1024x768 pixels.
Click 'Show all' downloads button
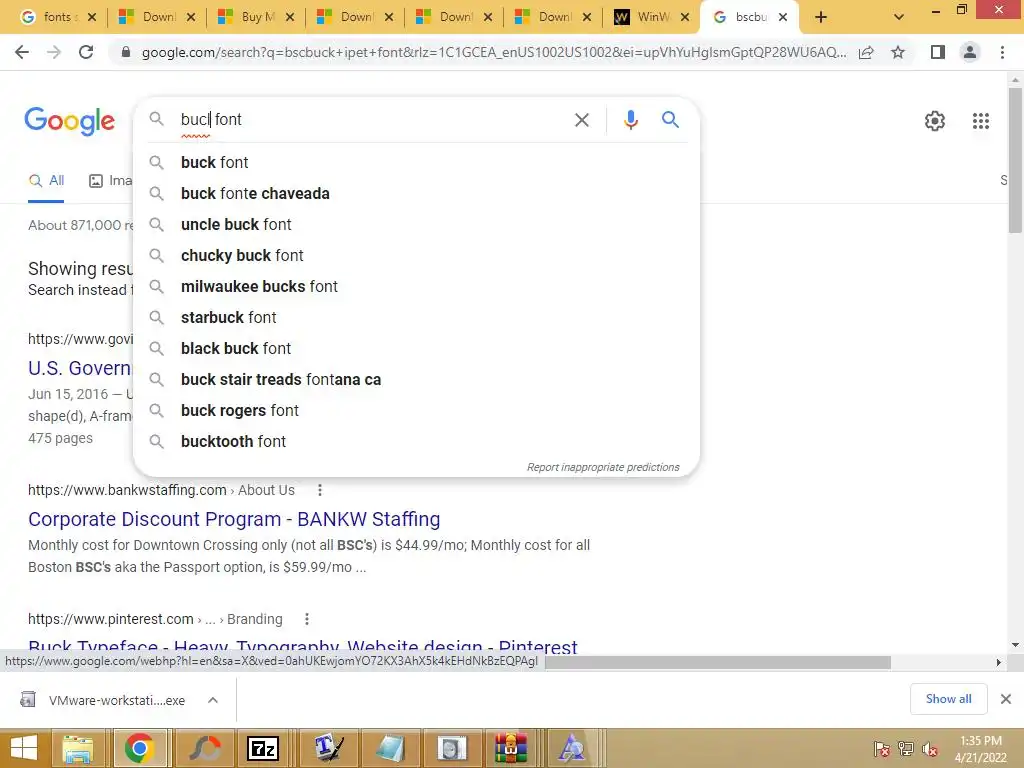[x=948, y=699]
